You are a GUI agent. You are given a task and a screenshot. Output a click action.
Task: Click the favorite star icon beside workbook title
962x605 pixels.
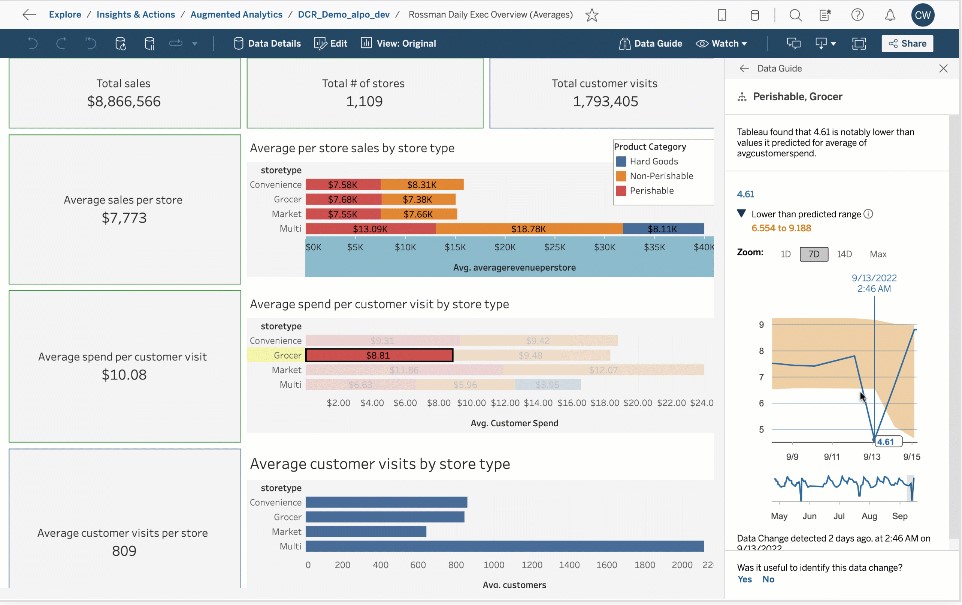click(x=592, y=15)
